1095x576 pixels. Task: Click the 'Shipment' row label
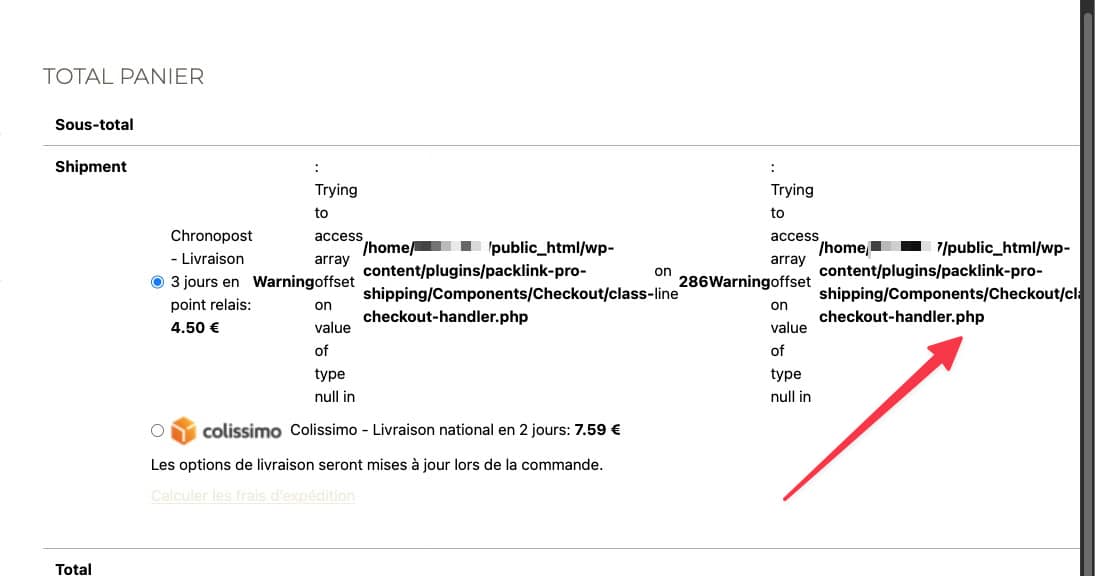pyautogui.click(x=91, y=166)
